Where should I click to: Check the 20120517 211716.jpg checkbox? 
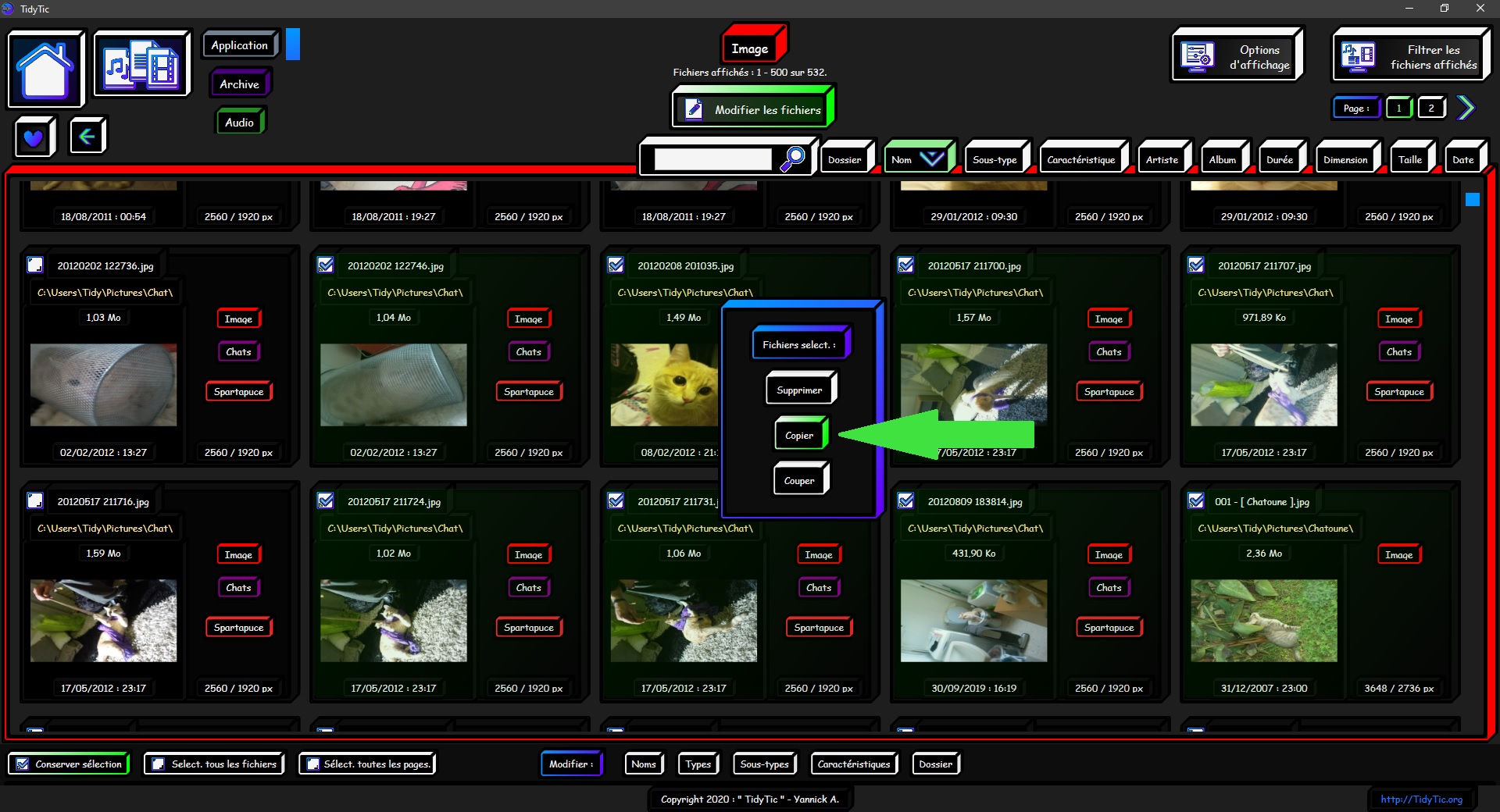[35, 500]
